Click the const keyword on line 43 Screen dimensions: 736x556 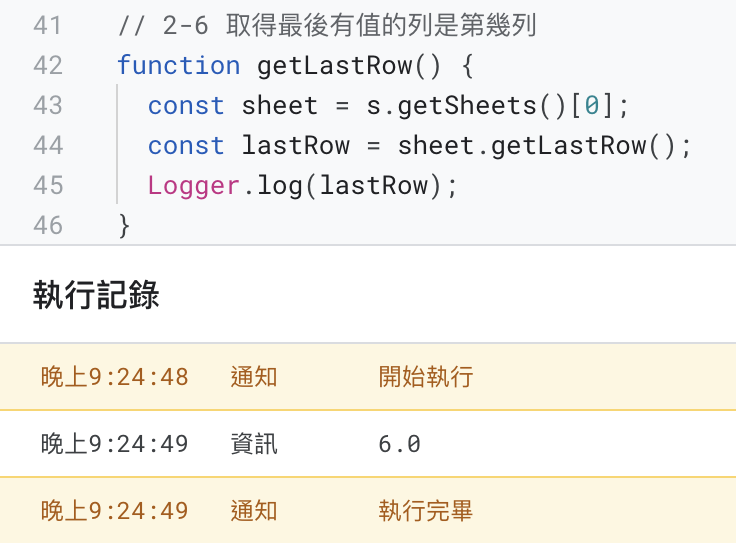(186, 106)
